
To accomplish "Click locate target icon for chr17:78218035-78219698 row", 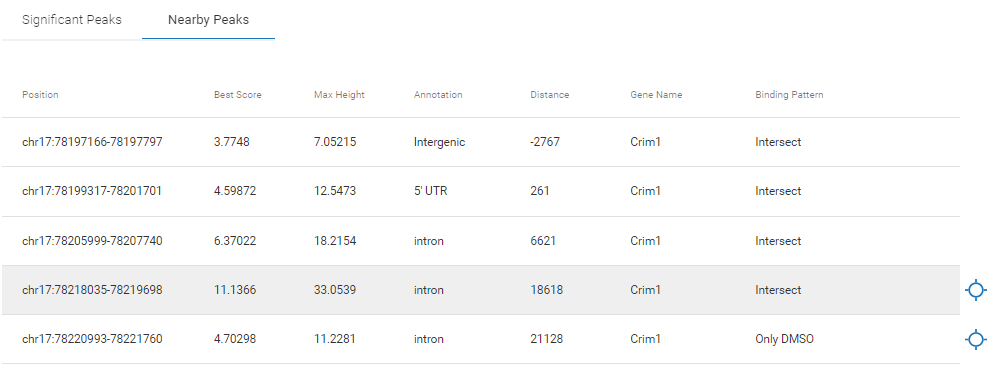I will pyautogui.click(x=975, y=290).
